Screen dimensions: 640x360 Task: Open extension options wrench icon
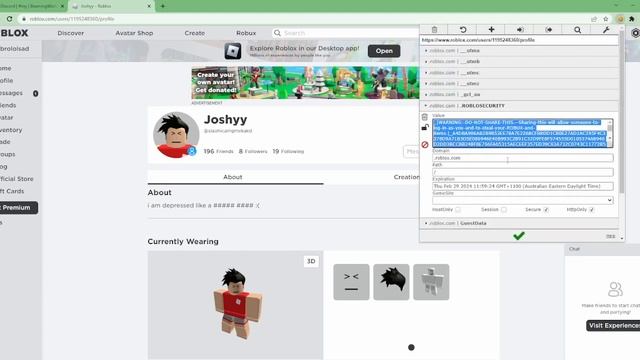coord(606,30)
